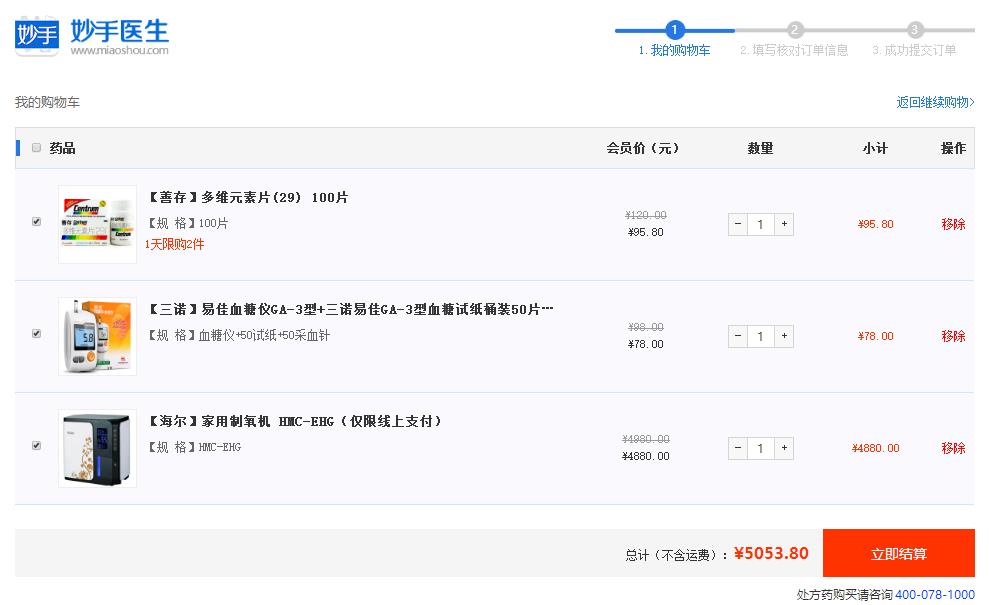Select step 2 circle in progress bar
990x605 pixels.
point(795,30)
